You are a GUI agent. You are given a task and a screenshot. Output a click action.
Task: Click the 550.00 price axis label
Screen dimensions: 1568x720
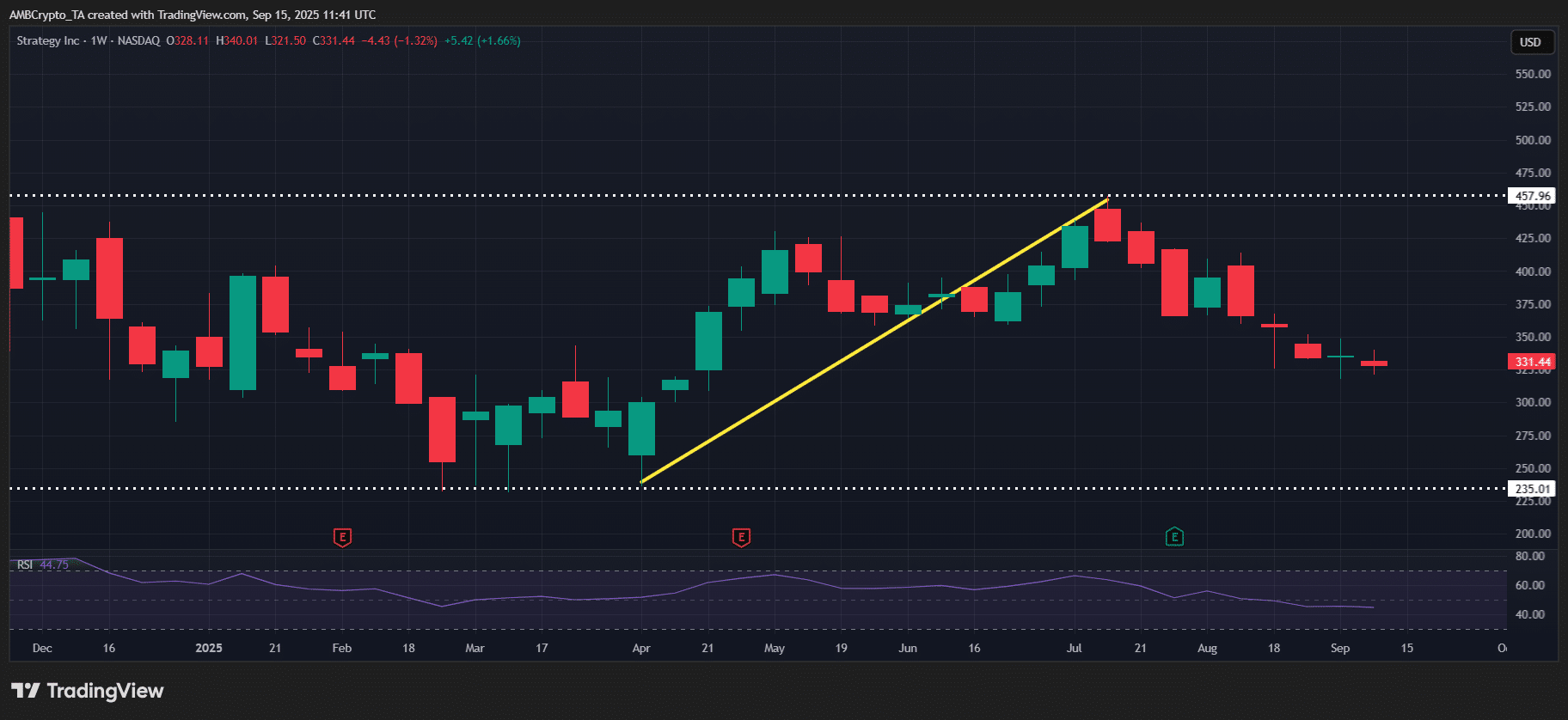(x=1533, y=74)
